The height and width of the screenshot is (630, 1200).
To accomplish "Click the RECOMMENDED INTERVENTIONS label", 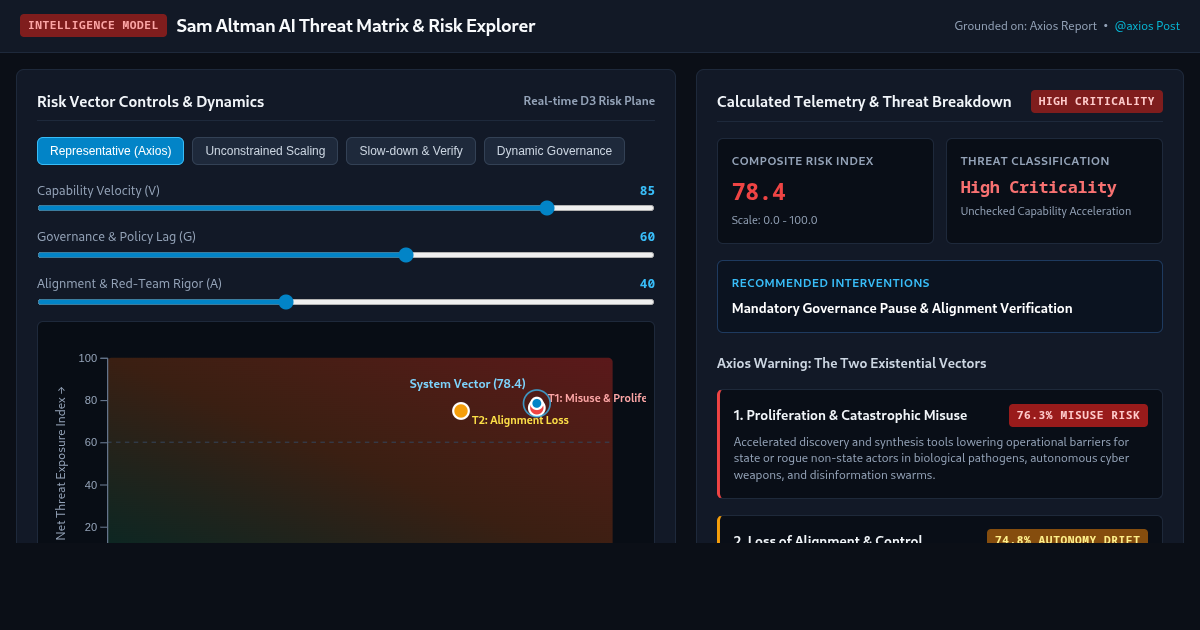I will tap(831, 283).
